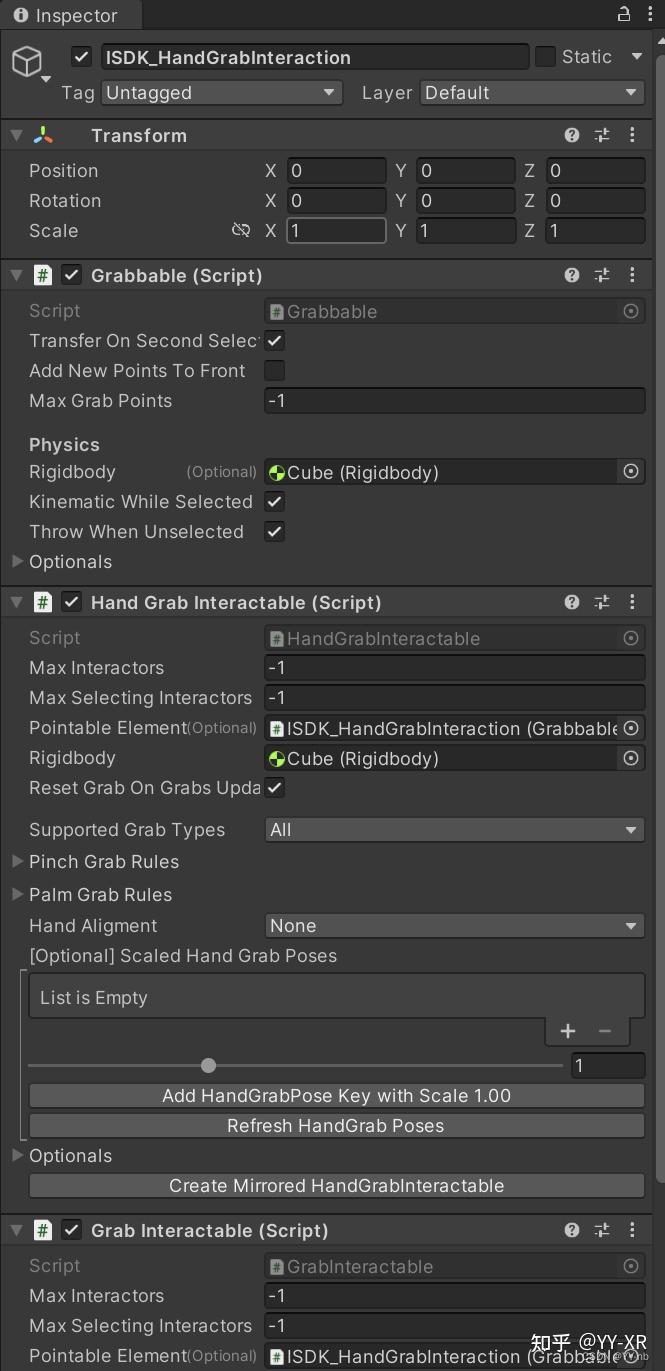Open the Supported Grab Types dropdown
665x1371 pixels.
[454, 829]
